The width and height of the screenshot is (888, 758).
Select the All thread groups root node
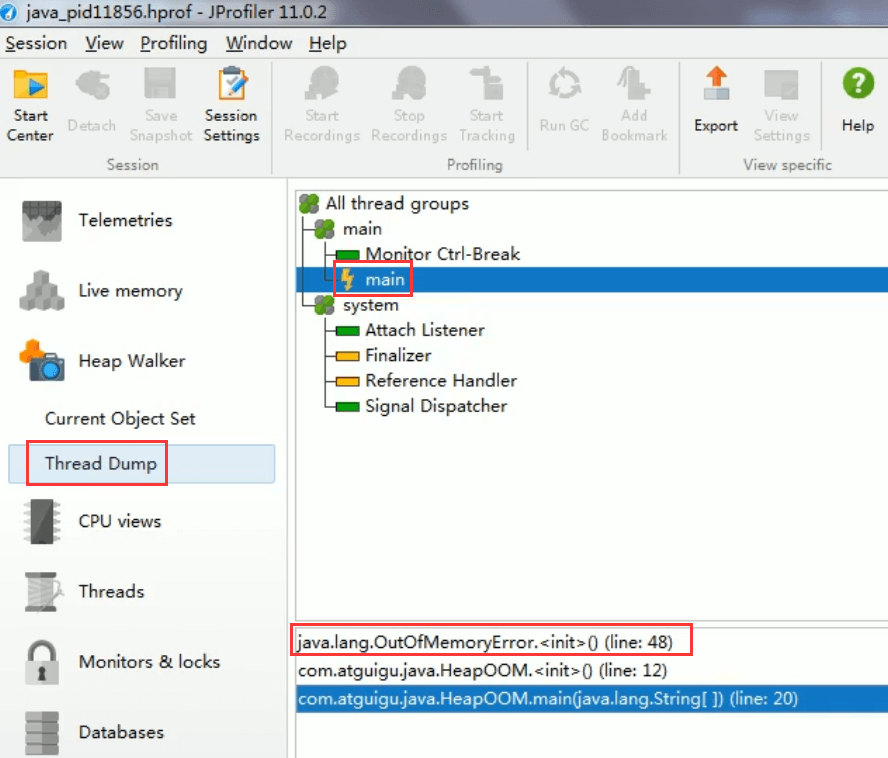(x=397, y=203)
